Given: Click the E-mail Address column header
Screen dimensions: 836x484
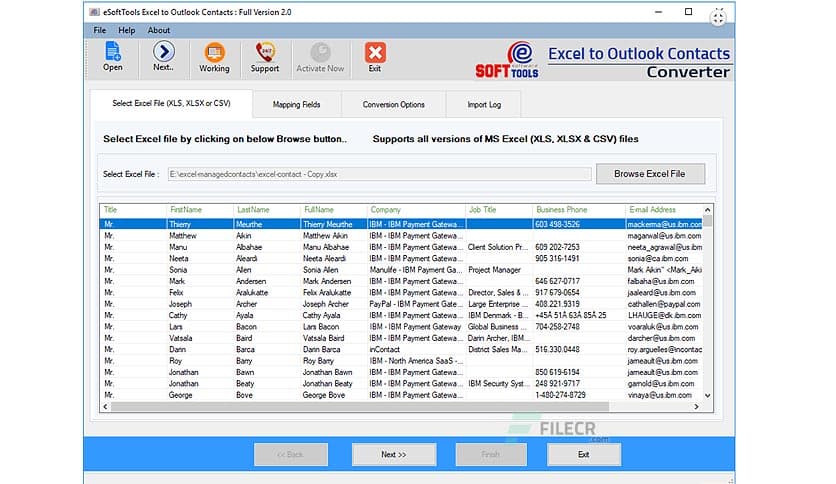Looking at the screenshot, I should click(x=664, y=210).
